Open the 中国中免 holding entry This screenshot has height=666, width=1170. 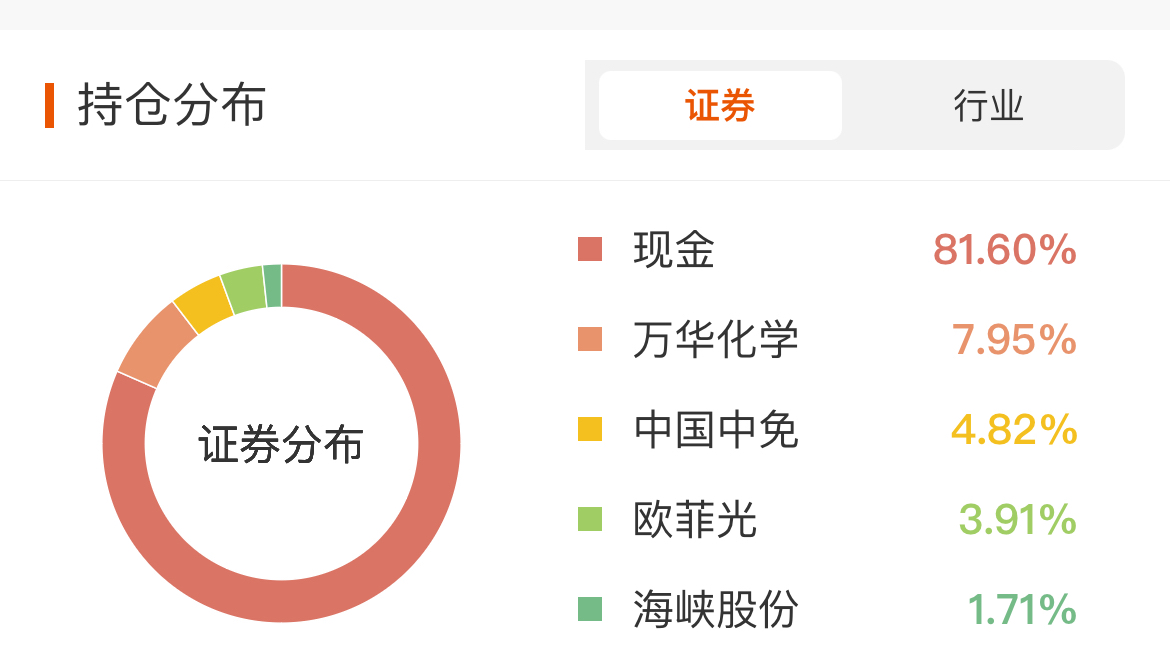tap(716, 430)
